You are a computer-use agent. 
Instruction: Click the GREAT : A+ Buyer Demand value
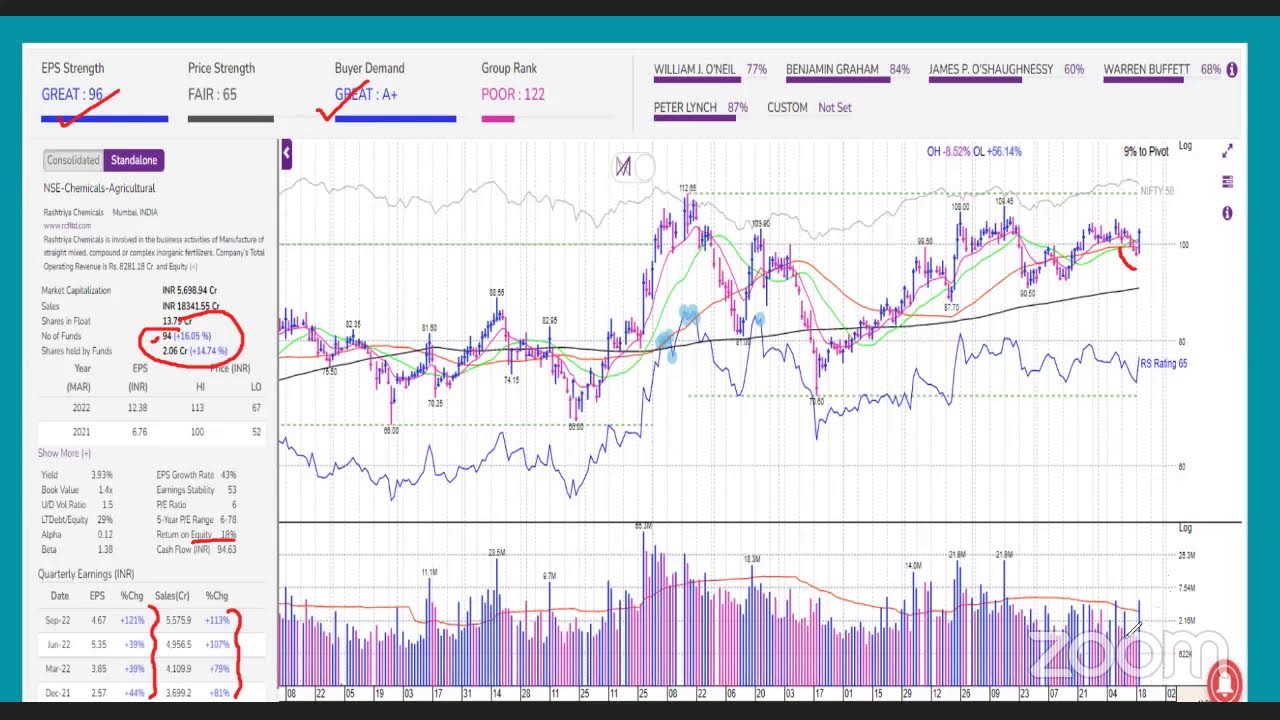pos(366,94)
